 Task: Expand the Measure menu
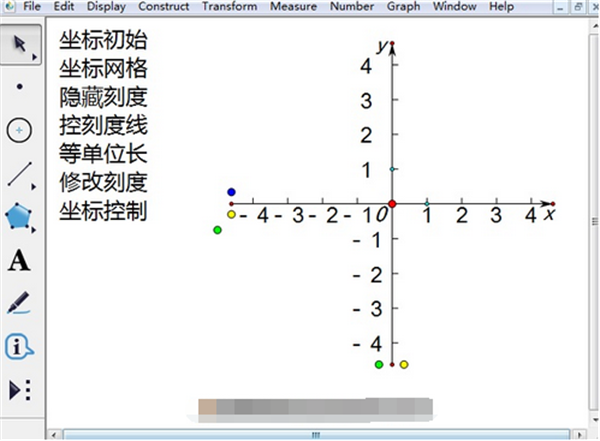[293, 7]
